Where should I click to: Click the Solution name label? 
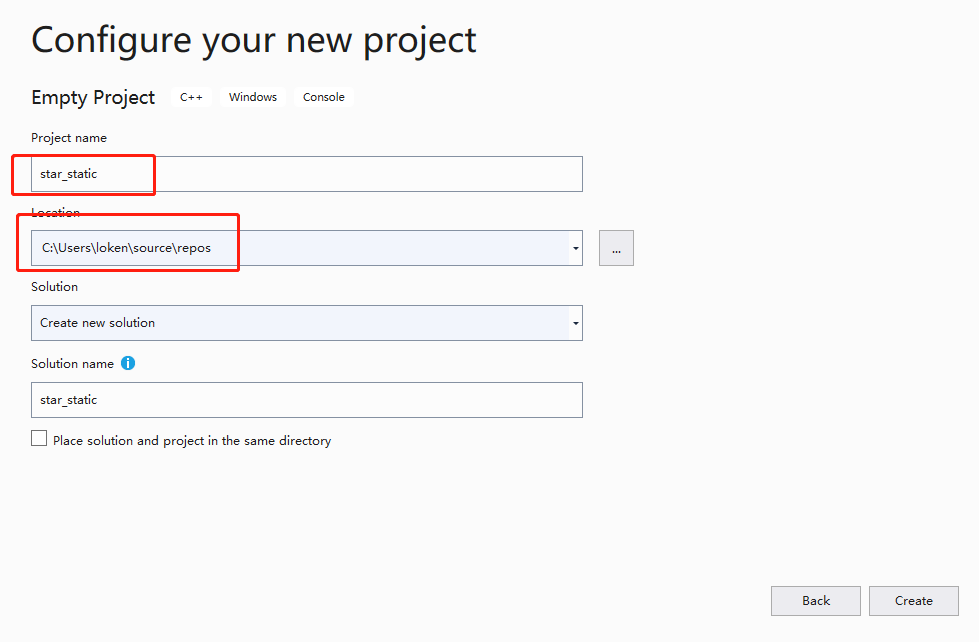(72, 364)
